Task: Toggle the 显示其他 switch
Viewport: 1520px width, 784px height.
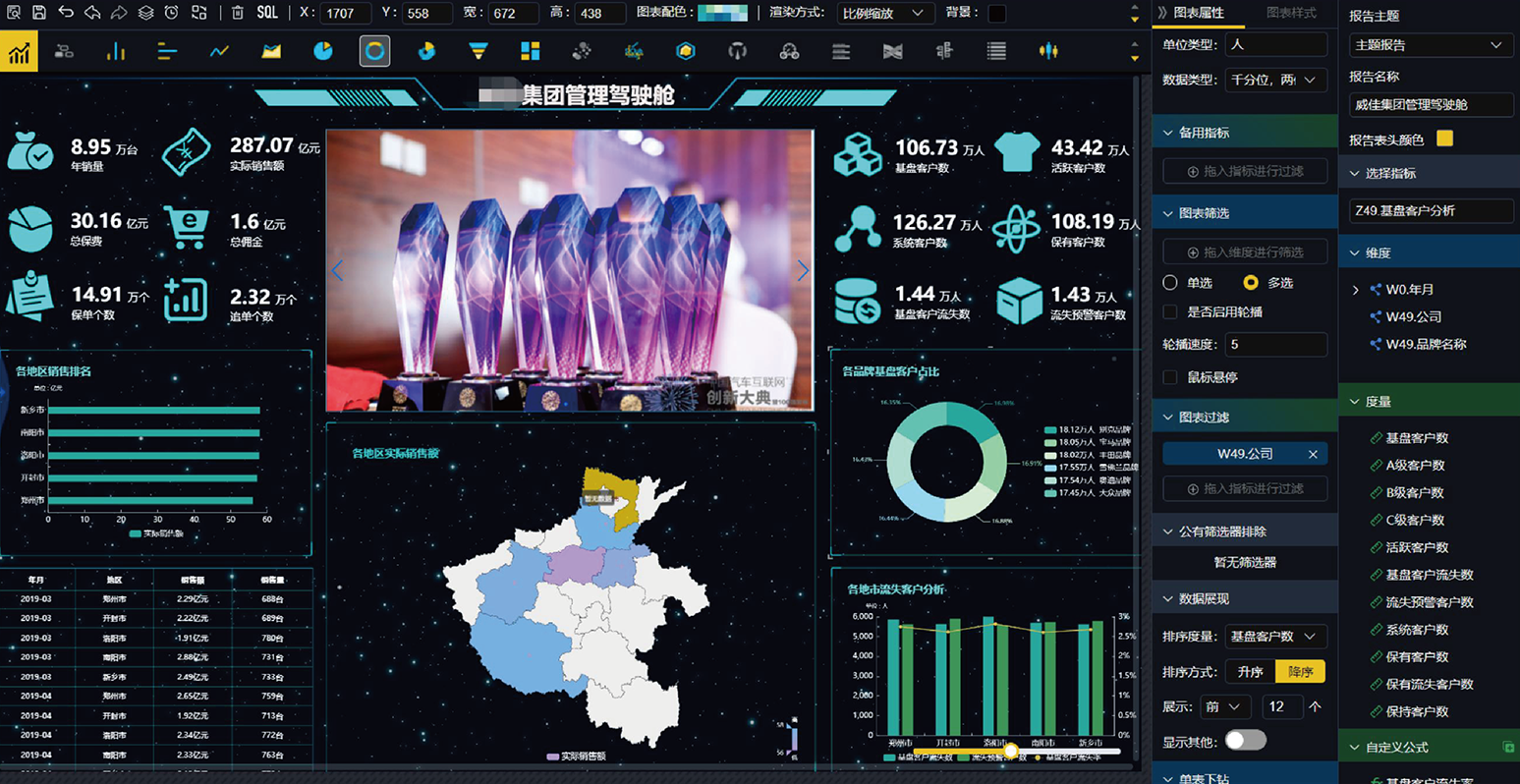Action: [1245, 741]
